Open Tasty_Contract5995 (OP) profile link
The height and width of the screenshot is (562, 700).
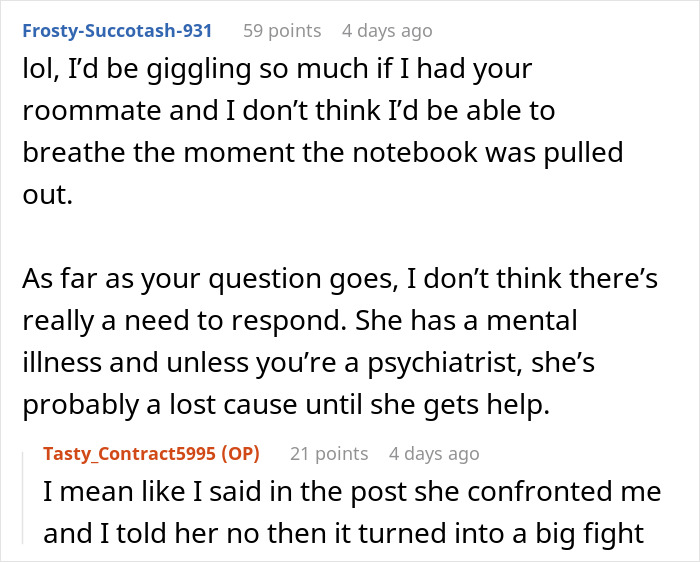click(151, 454)
